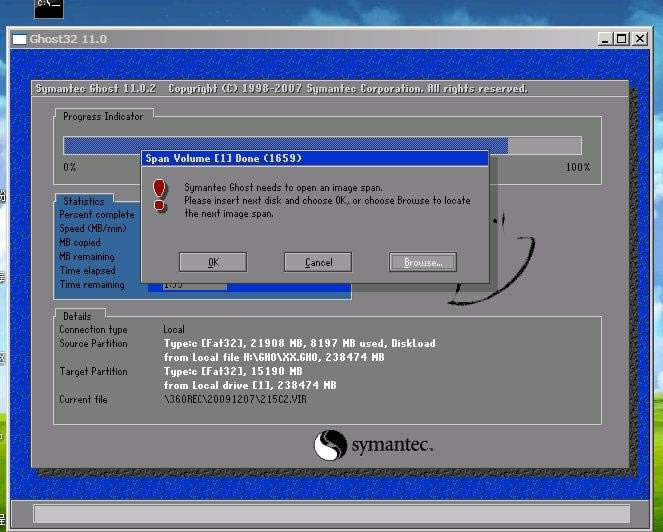Open the command prompt desktop icon
Screen dimensions: 663x532
point(48,9)
